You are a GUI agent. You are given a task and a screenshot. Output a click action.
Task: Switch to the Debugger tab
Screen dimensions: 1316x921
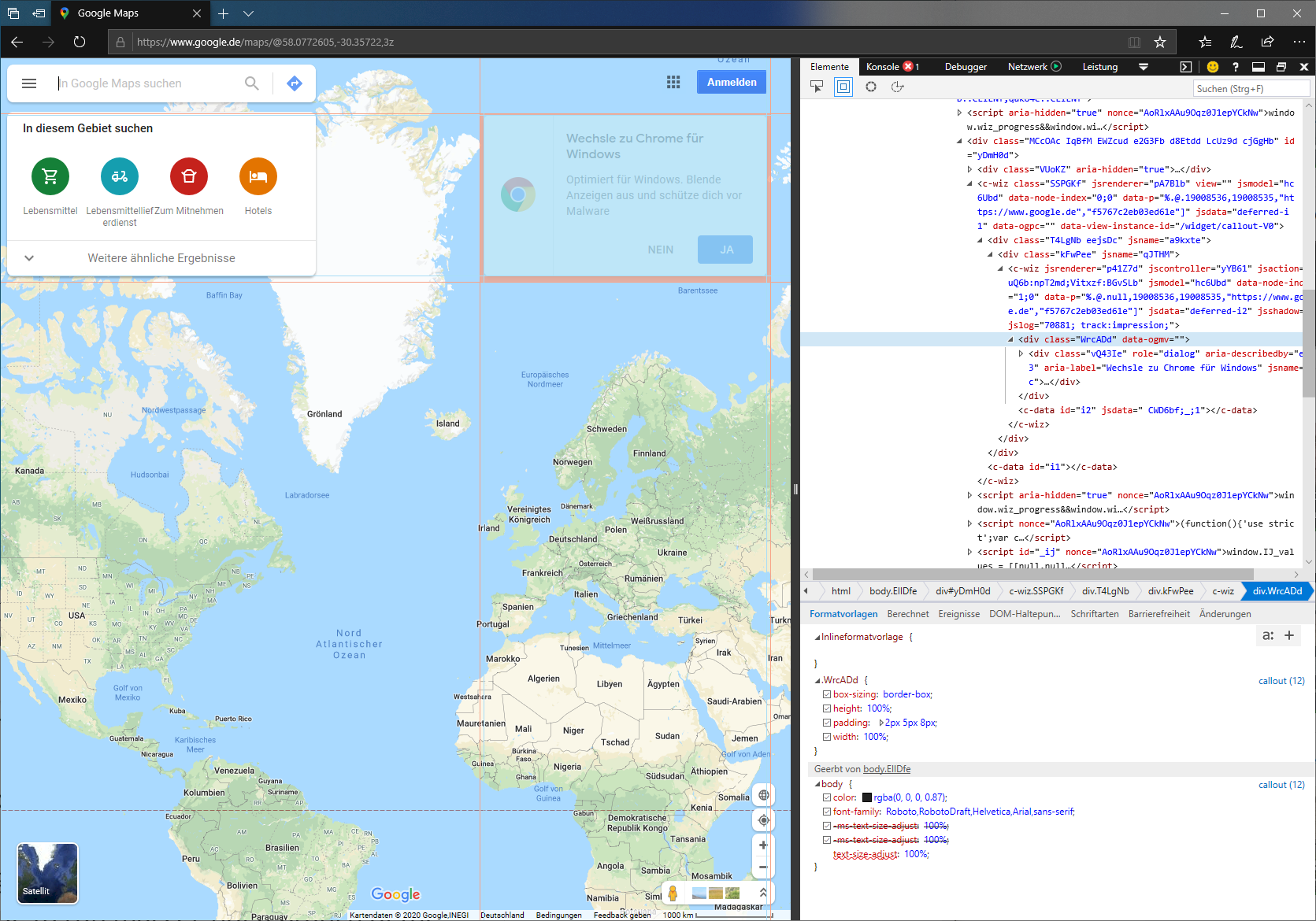[966, 67]
